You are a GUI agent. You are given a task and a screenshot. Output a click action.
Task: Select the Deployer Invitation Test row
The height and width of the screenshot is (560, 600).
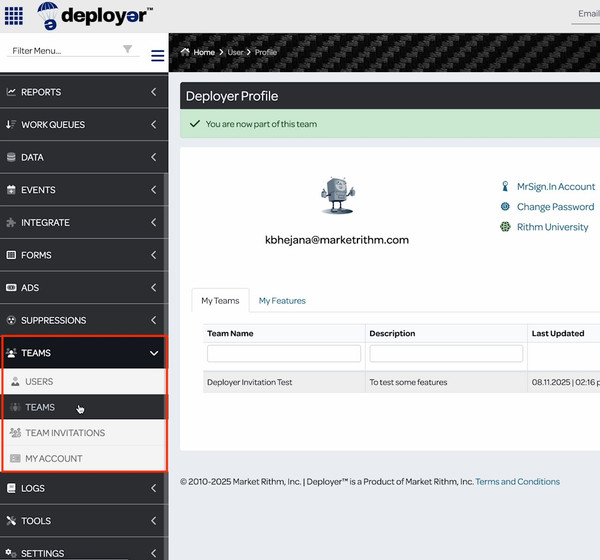point(401,382)
